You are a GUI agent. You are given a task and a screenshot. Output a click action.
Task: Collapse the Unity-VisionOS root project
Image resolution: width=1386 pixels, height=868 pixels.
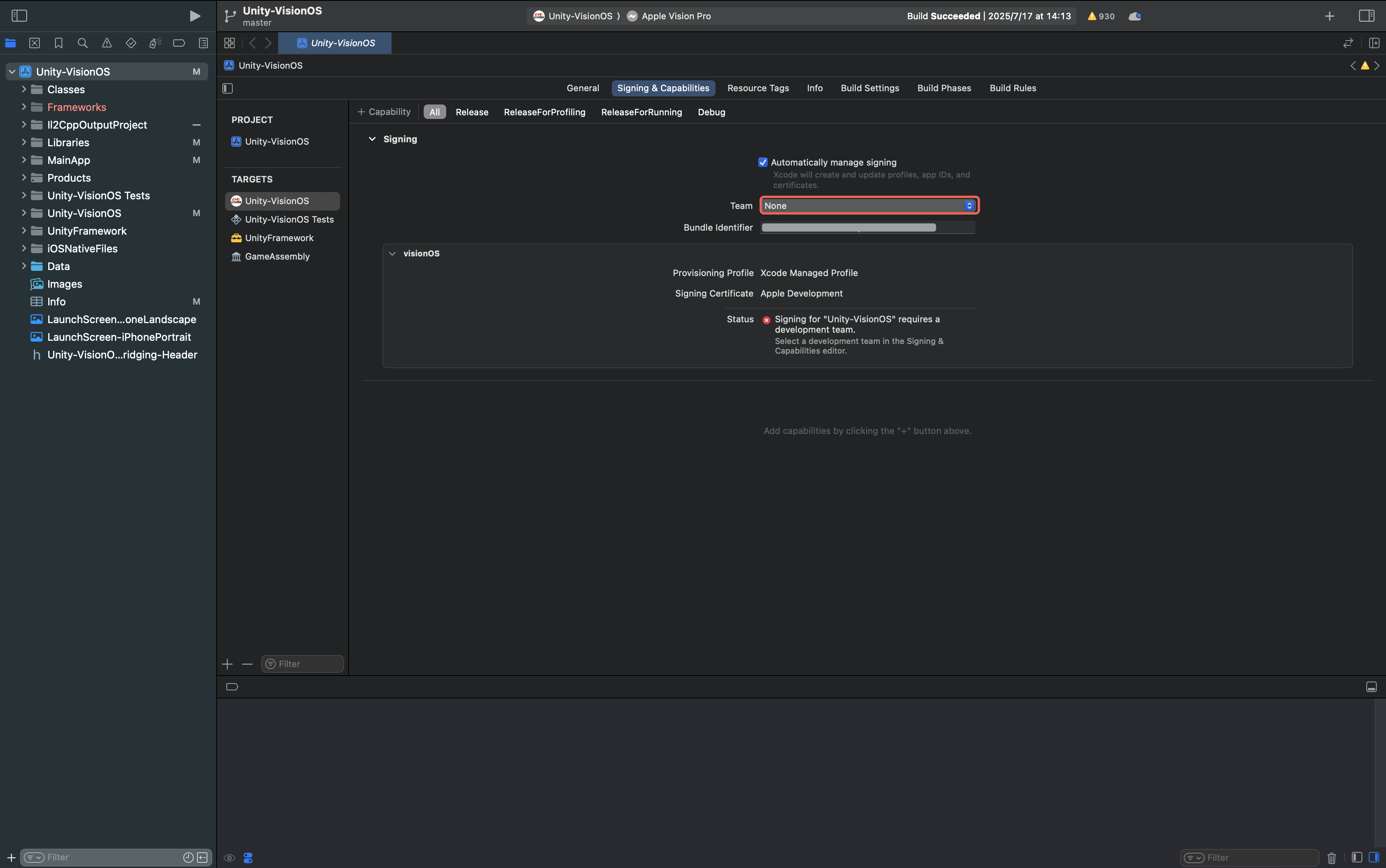click(12, 72)
